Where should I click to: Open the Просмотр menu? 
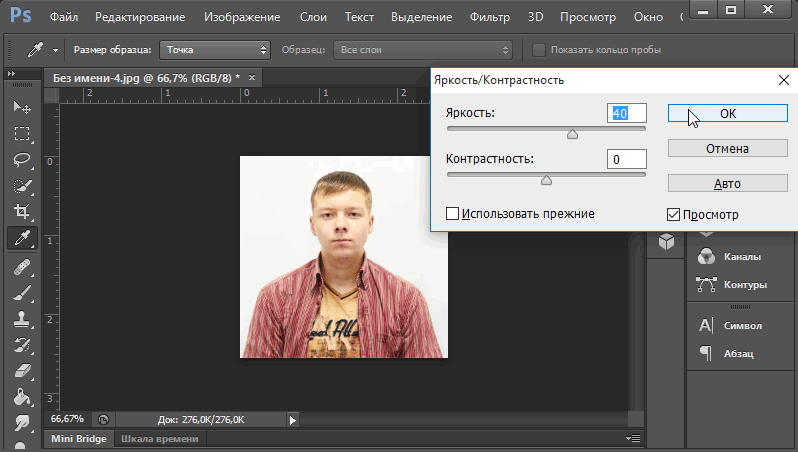tap(588, 17)
